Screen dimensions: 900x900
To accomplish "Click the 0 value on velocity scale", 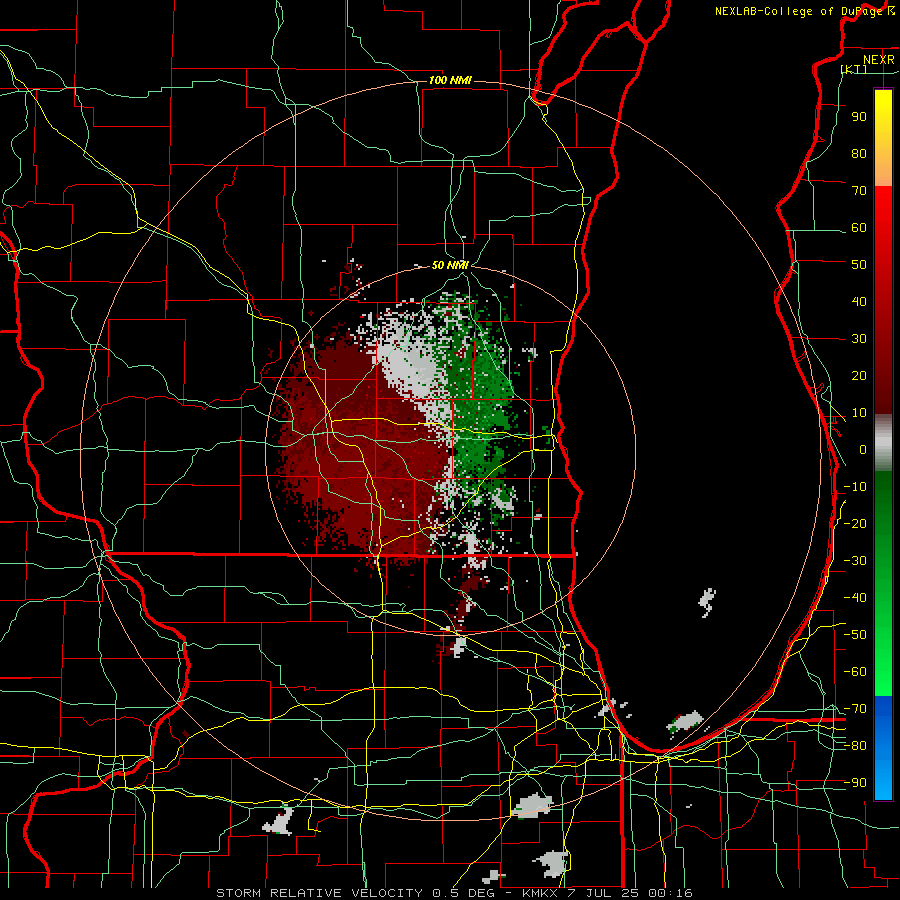I will (x=863, y=449).
